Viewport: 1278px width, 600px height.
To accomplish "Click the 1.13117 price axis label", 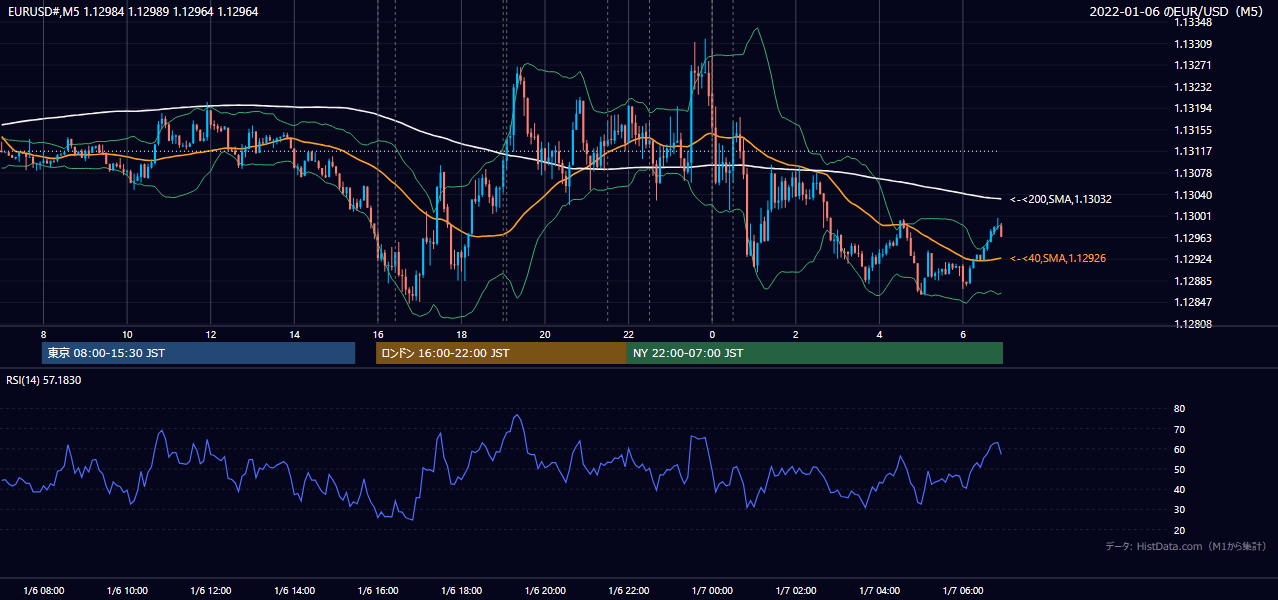I will tap(1193, 152).
